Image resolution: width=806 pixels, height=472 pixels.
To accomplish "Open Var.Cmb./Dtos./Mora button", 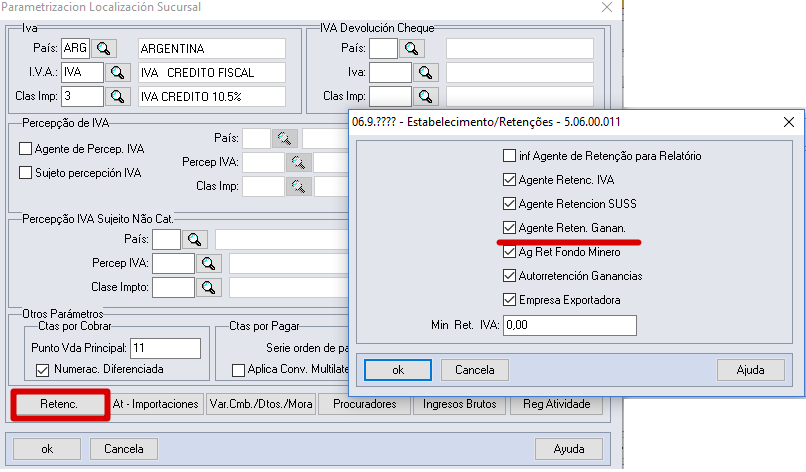I will pyautogui.click(x=261, y=404).
